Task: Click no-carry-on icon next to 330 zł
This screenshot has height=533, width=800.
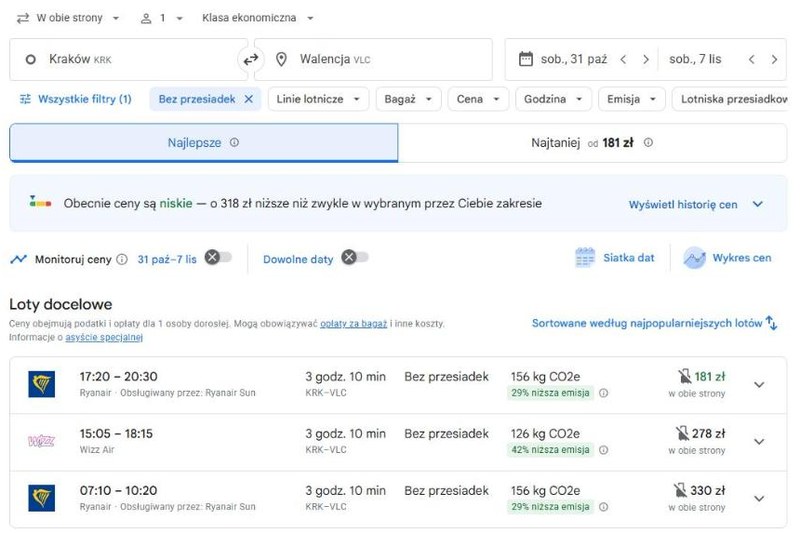Action: coord(680,491)
